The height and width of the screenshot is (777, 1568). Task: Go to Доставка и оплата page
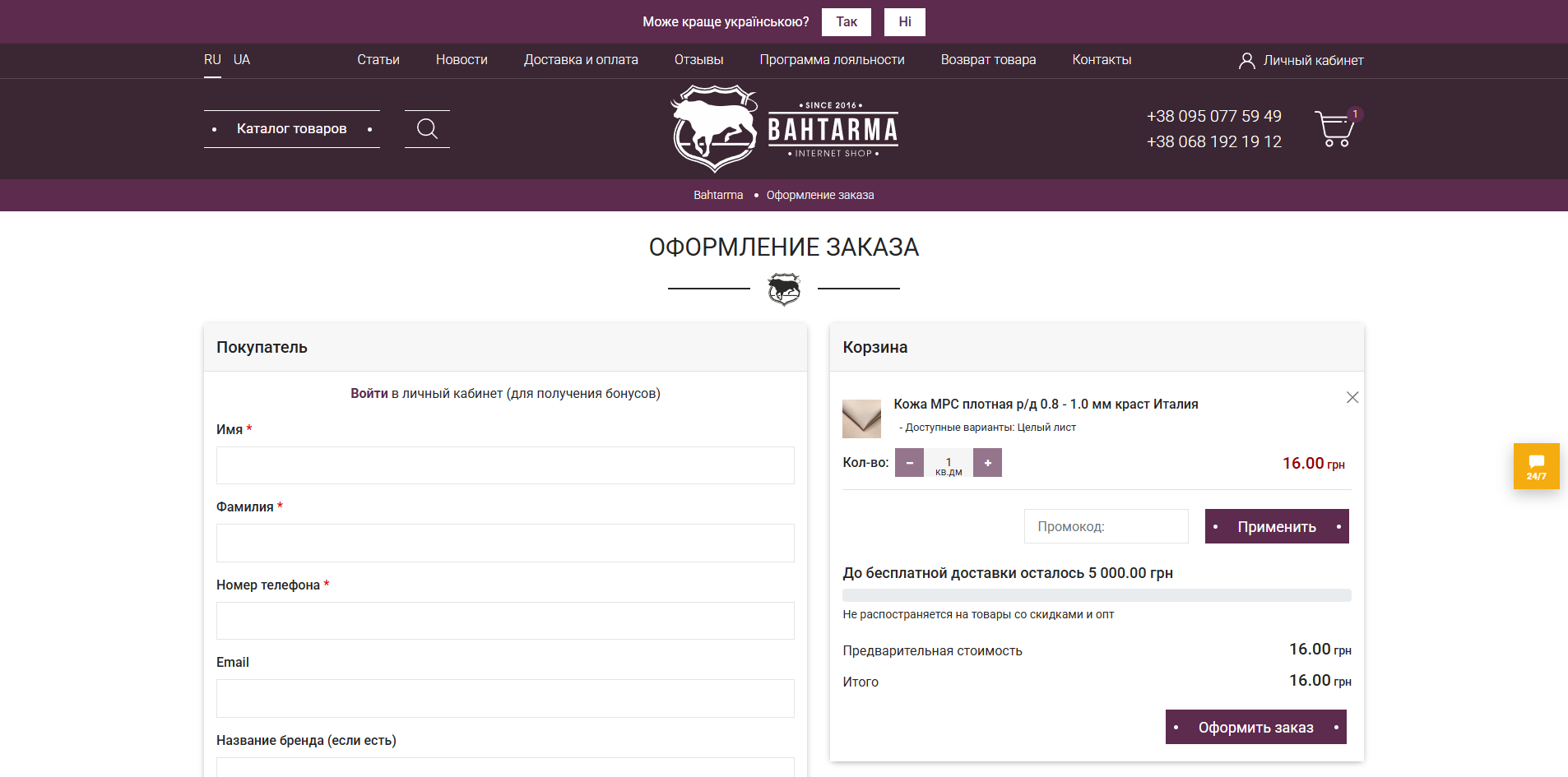(x=581, y=60)
